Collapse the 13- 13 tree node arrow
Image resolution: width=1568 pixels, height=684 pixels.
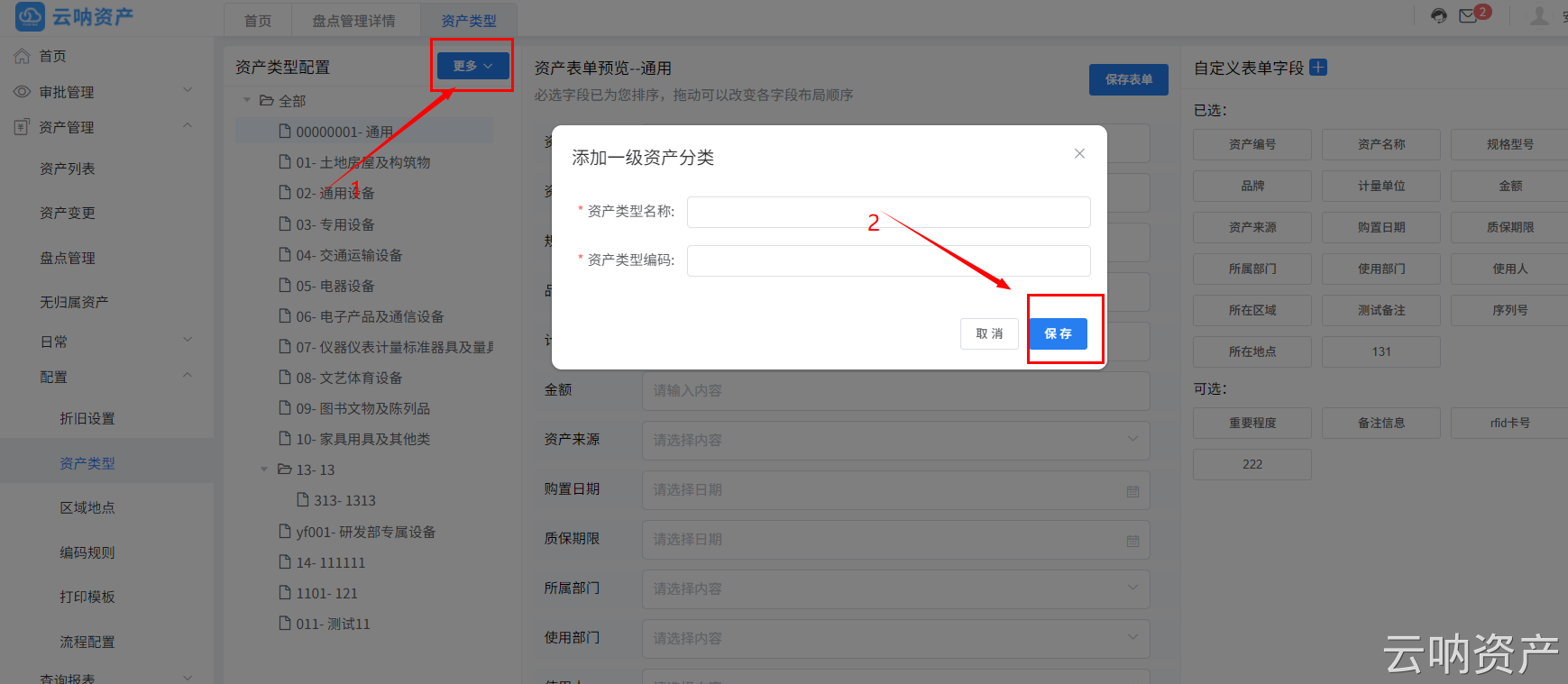tap(264, 470)
